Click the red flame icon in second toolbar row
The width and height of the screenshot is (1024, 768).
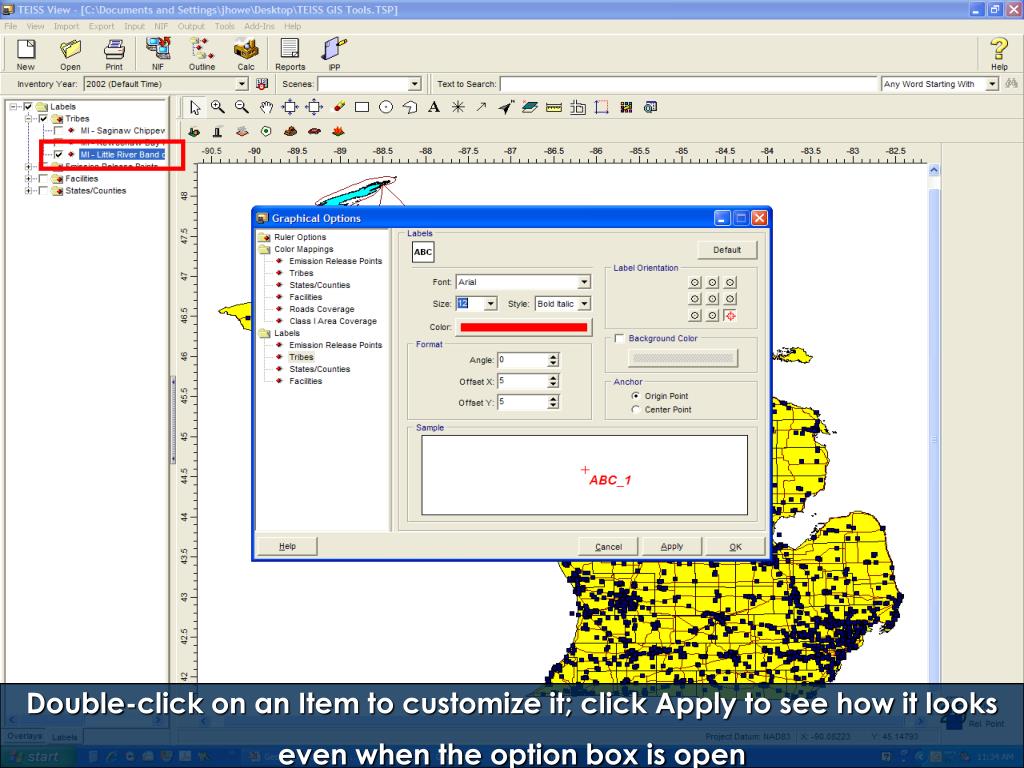coord(338,131)
